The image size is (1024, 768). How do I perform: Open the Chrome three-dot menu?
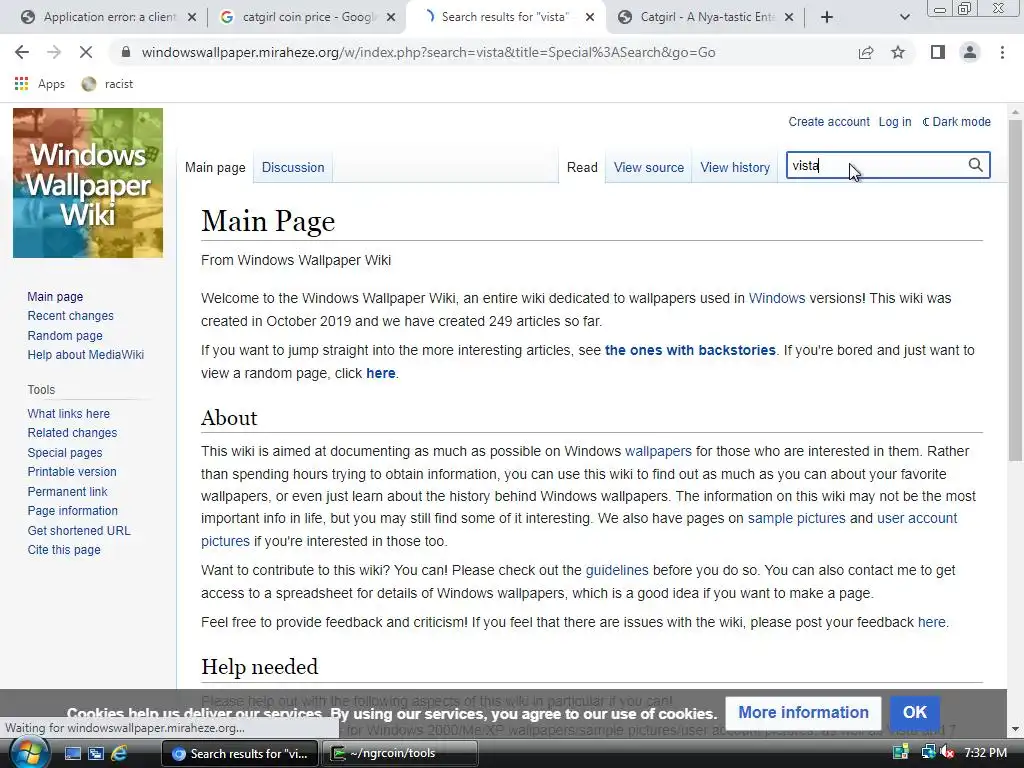pos(1002,52)
